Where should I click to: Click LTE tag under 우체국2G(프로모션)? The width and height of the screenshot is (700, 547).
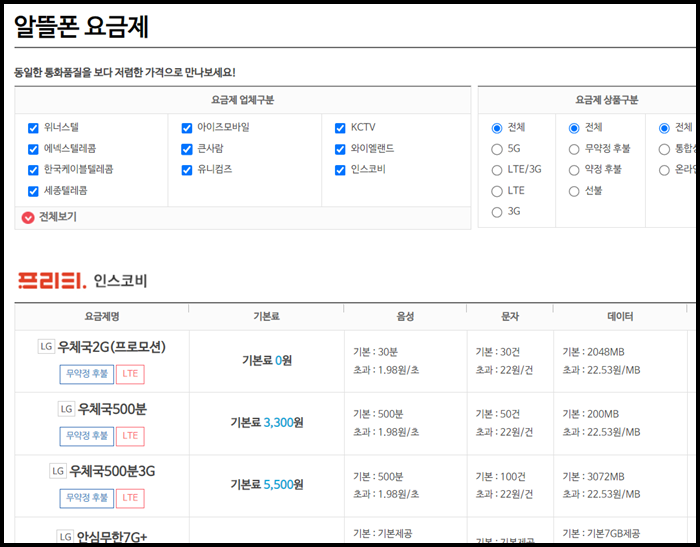point(130,374)
